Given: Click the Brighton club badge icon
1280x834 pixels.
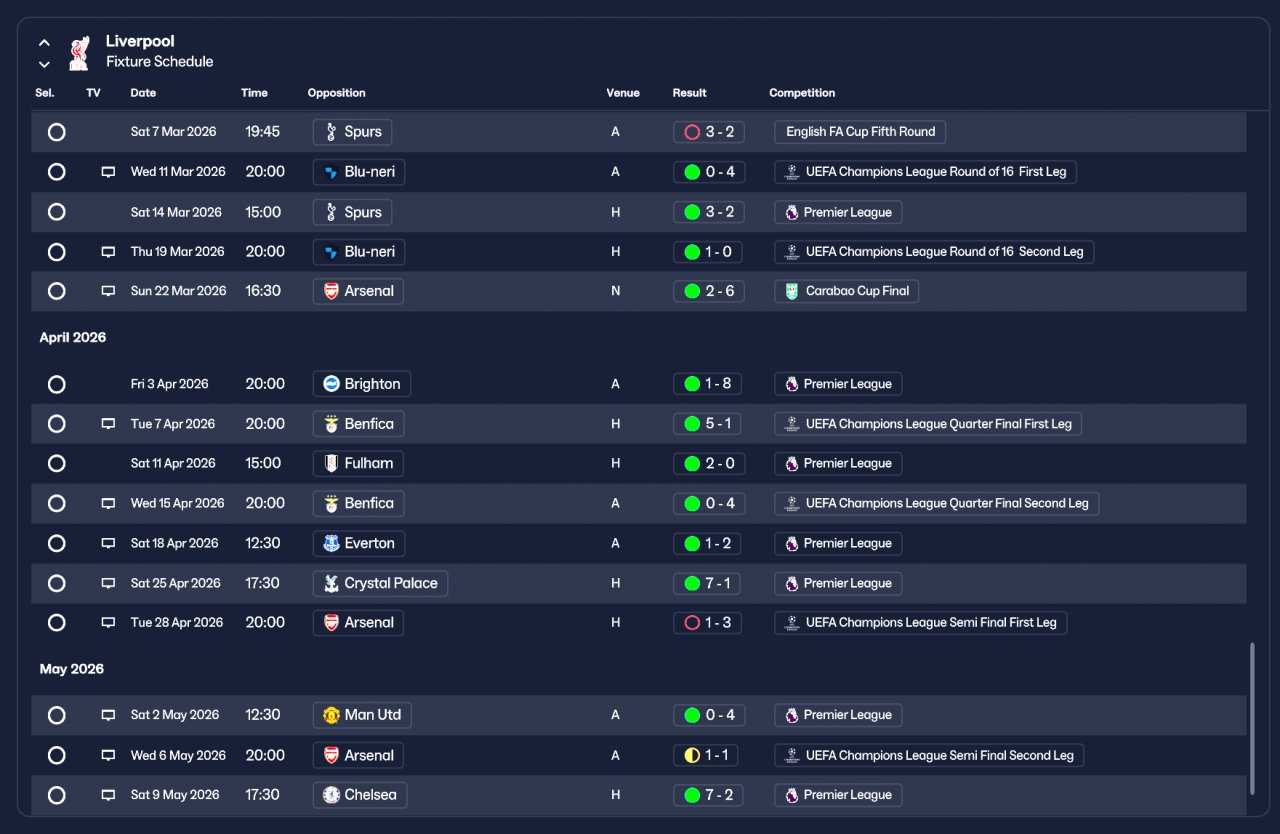Looking at the screenshot, I should [332, 384].
